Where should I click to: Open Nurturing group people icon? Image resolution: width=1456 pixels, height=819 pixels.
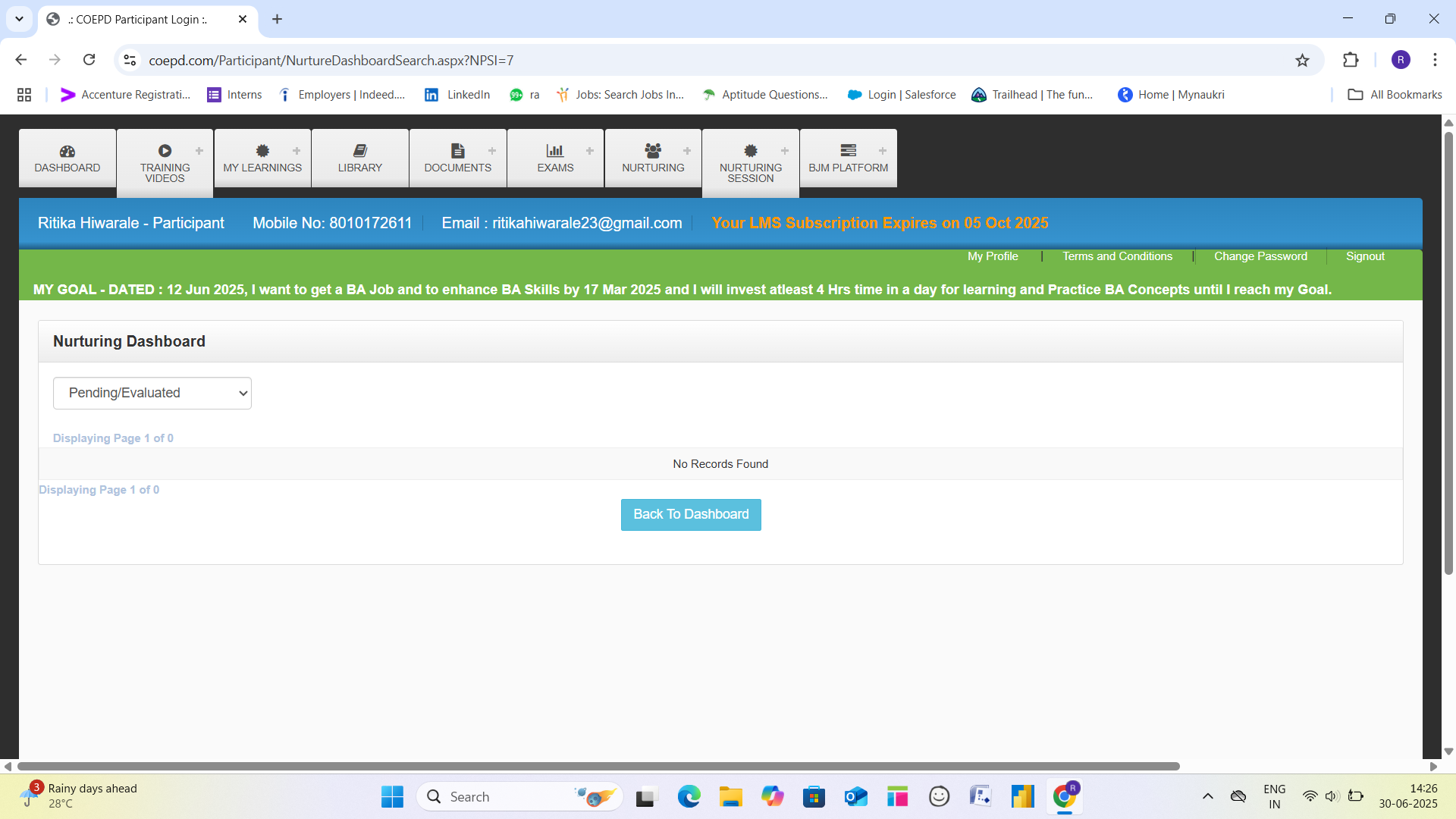[653, 151]
